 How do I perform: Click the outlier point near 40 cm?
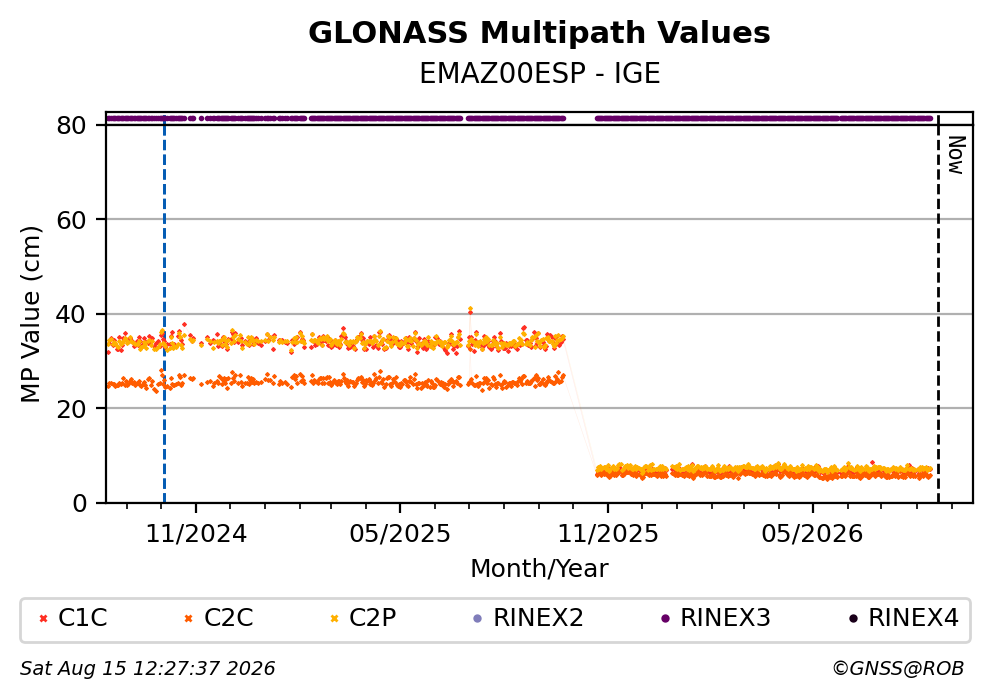470,310
